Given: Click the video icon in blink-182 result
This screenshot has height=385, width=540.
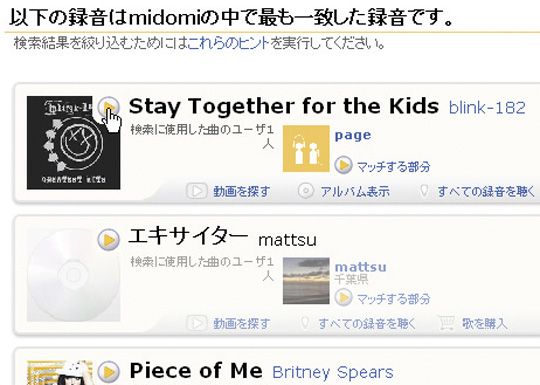Looking at the screenshot, I should tap(197, 191).
